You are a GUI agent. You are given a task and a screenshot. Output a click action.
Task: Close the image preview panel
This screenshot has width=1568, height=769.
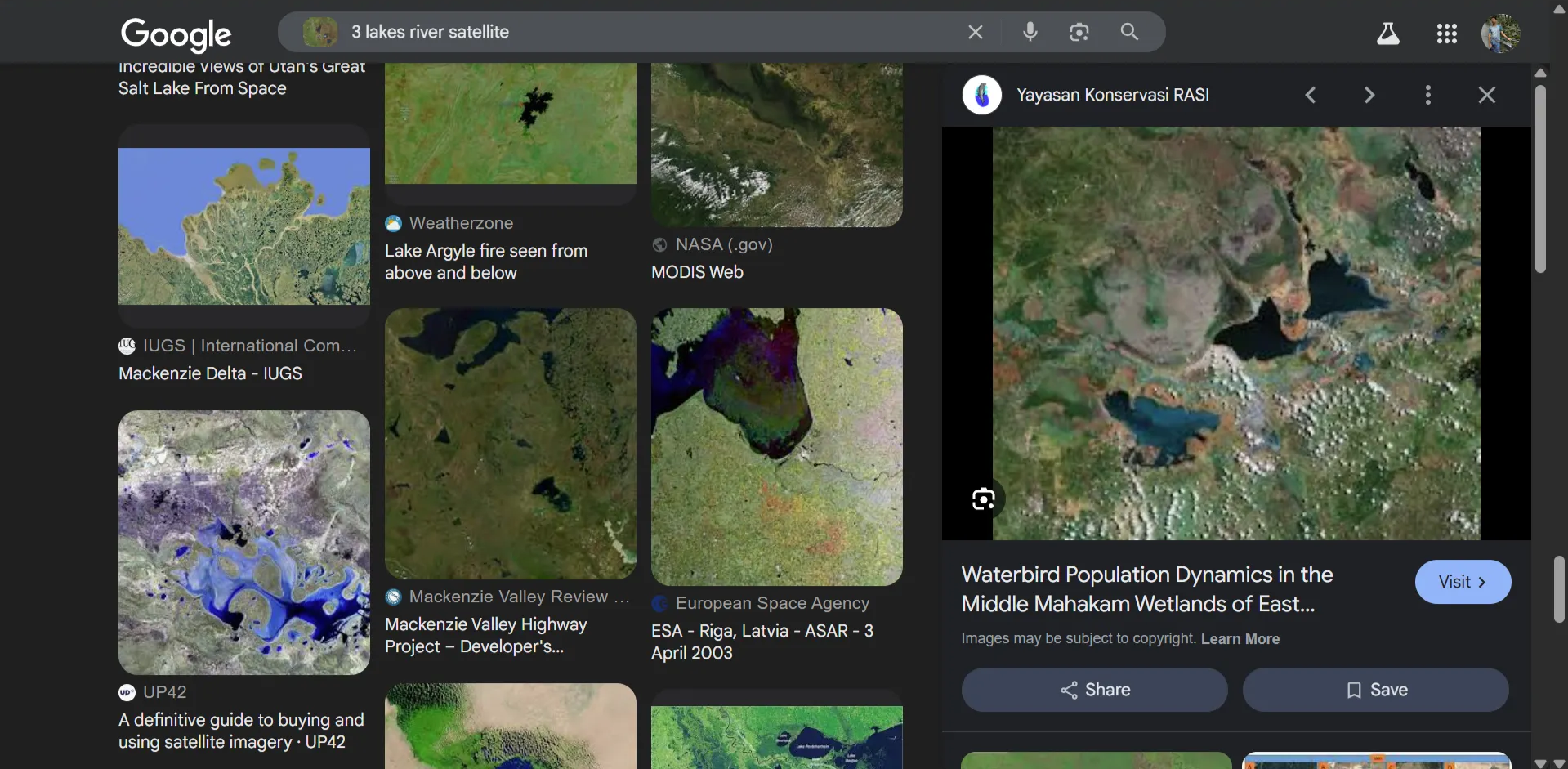[1486, 95]
